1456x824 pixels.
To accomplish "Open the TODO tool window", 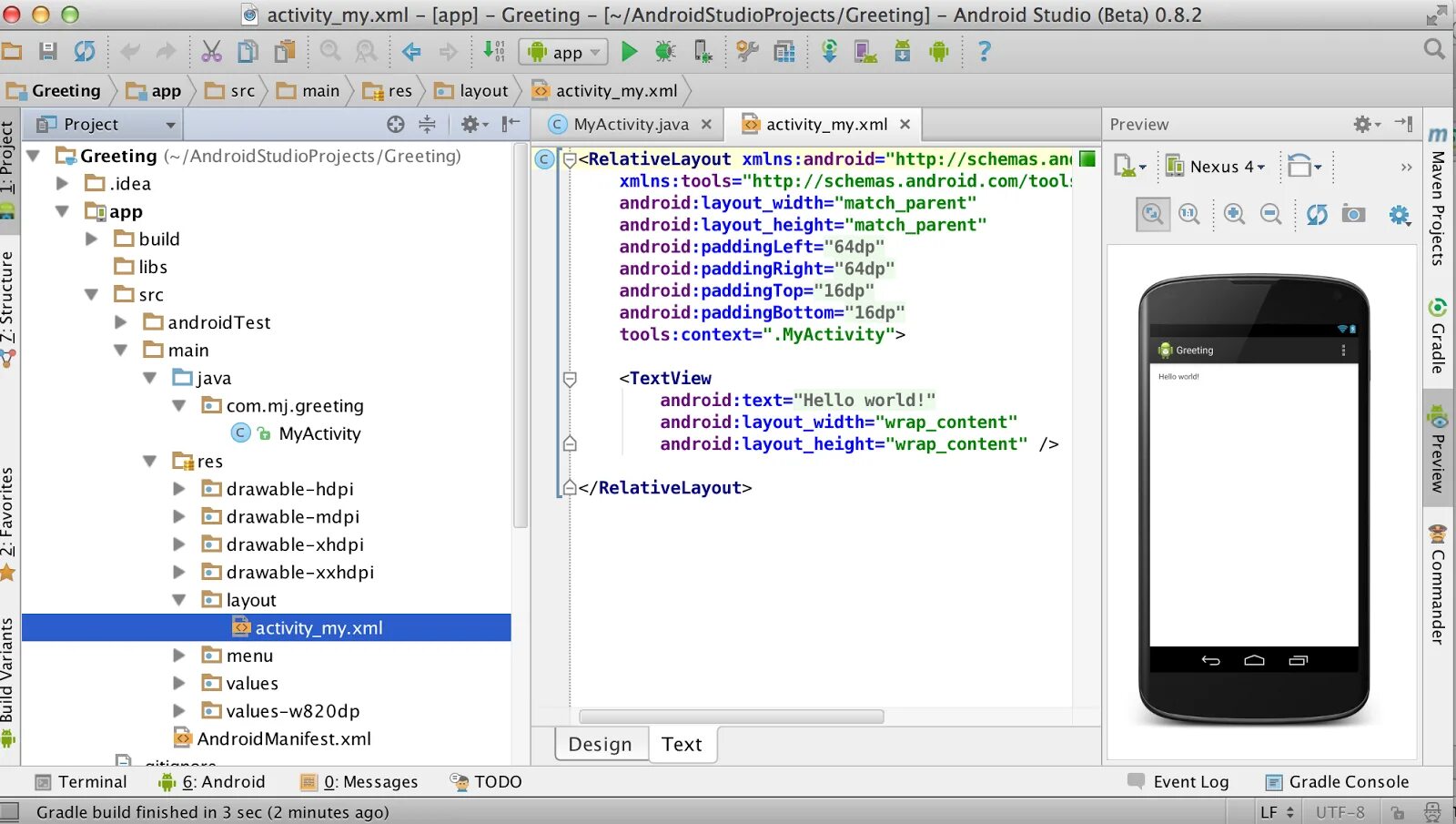I will [486, 782].
